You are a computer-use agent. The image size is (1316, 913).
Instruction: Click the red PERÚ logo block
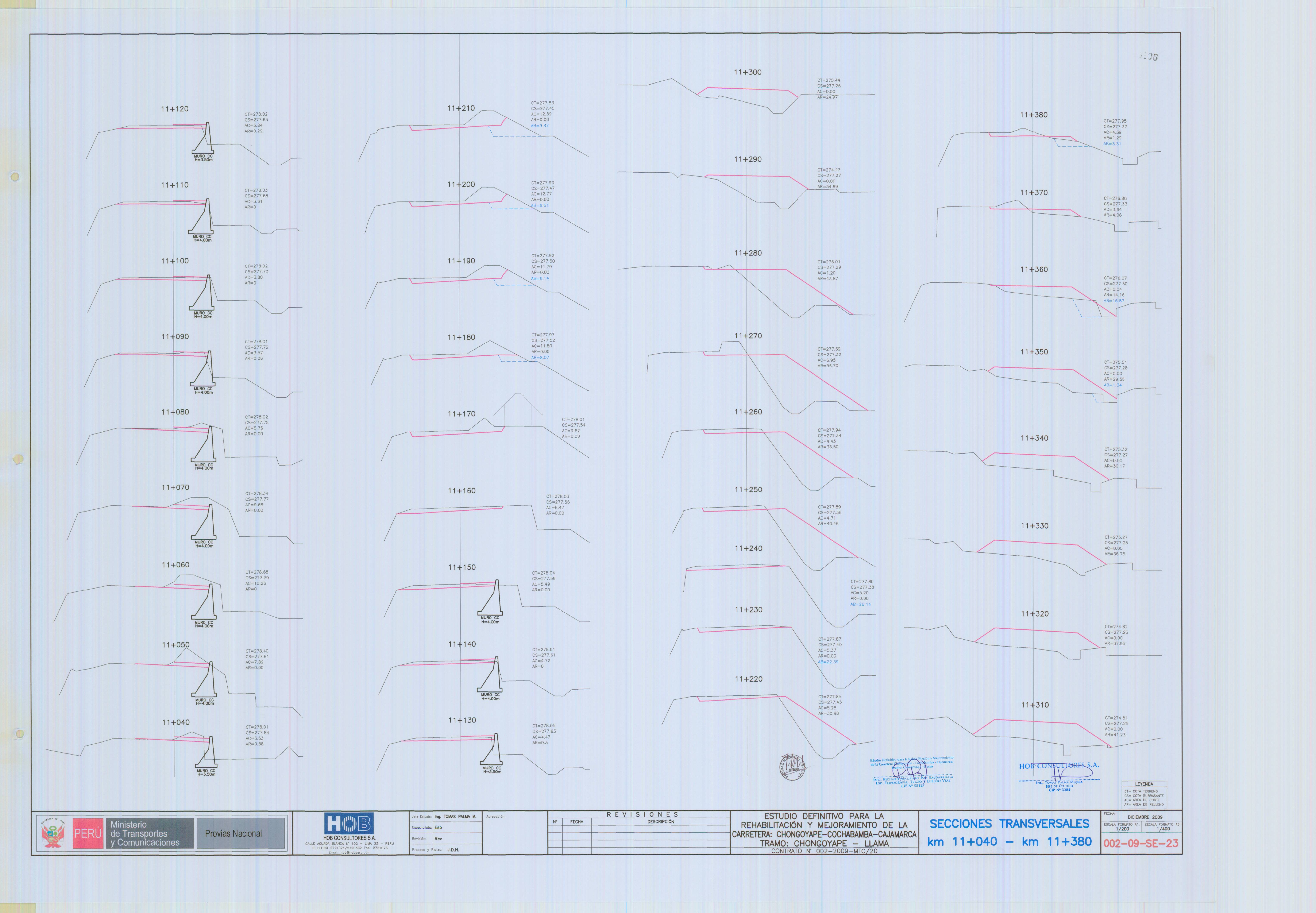pyautogui.click(x=88, y=834)
